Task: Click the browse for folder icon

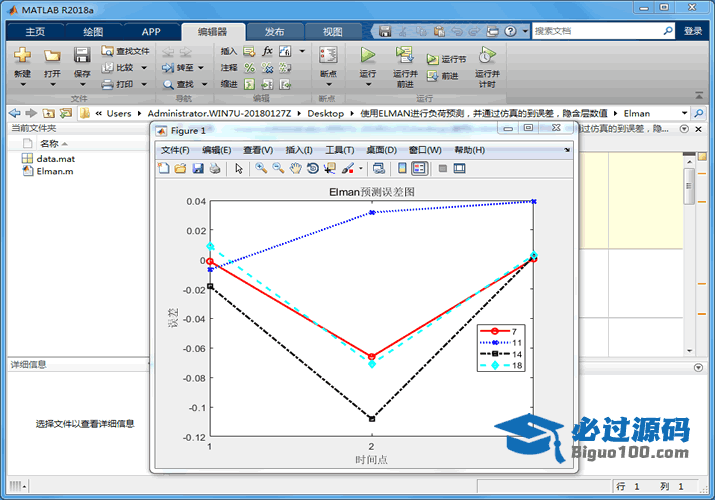Action: [x=66, y=113]
